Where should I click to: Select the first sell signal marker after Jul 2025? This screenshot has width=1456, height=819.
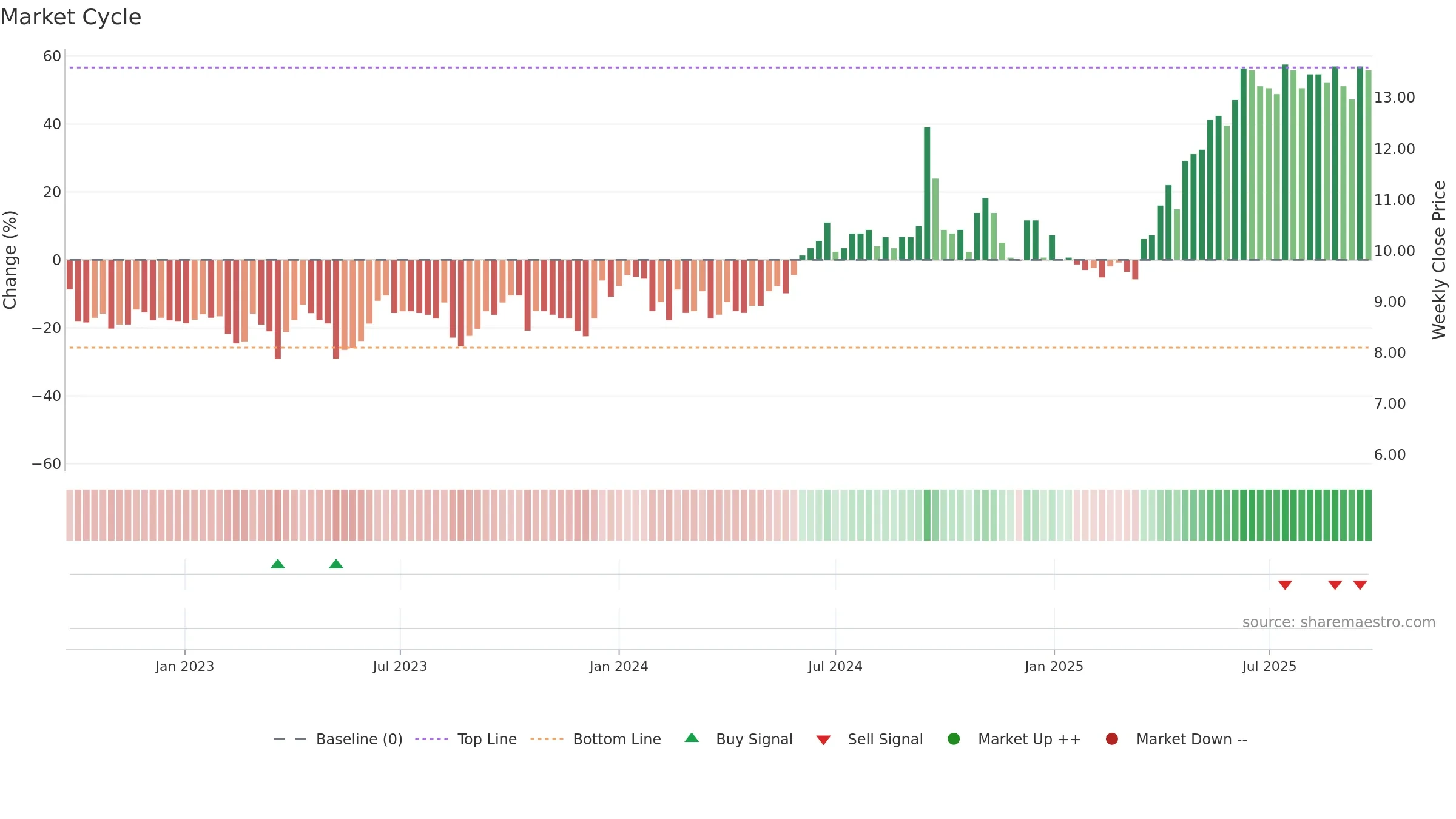tap(1285, 585)
